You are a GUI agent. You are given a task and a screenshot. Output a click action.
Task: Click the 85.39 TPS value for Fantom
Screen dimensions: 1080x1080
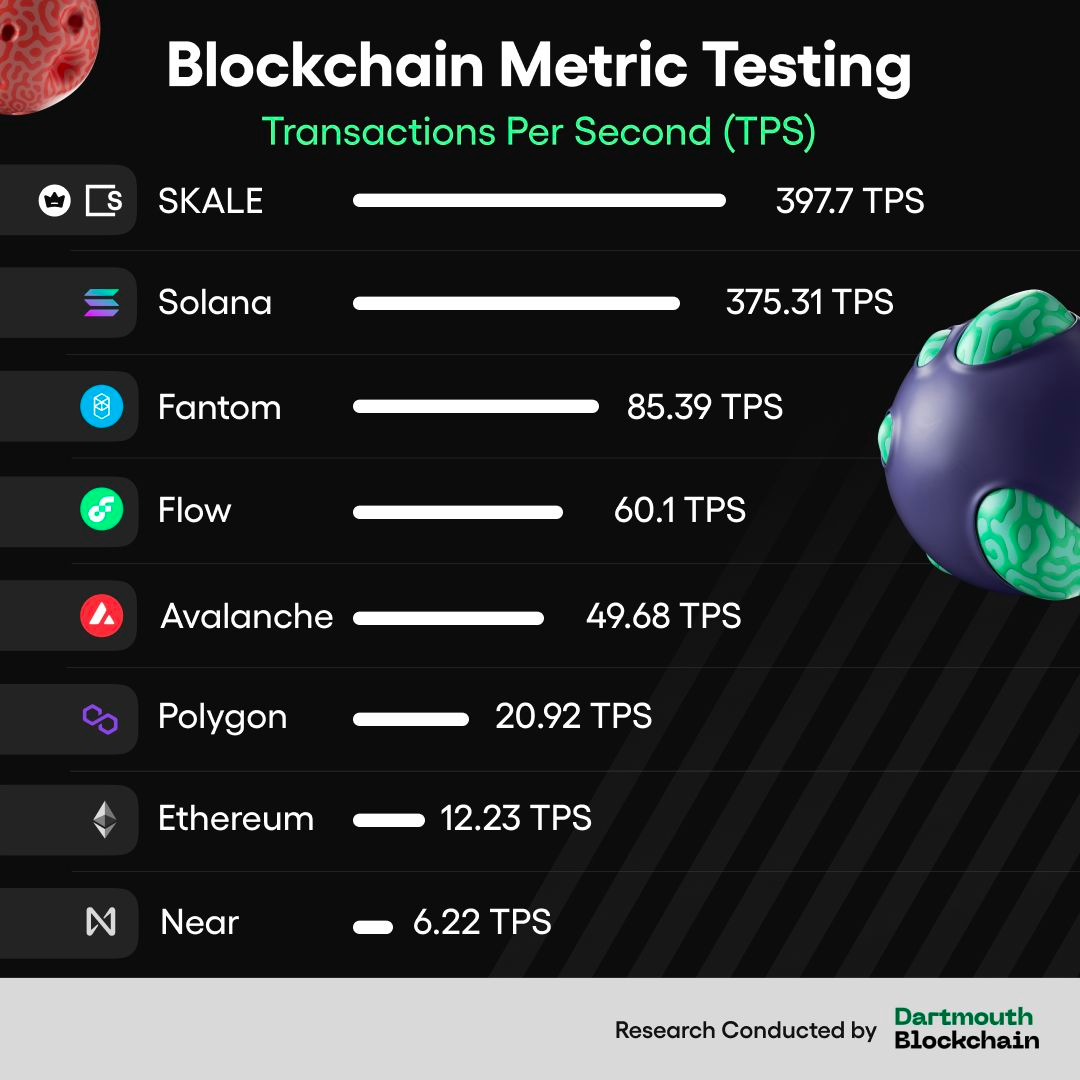705,406
